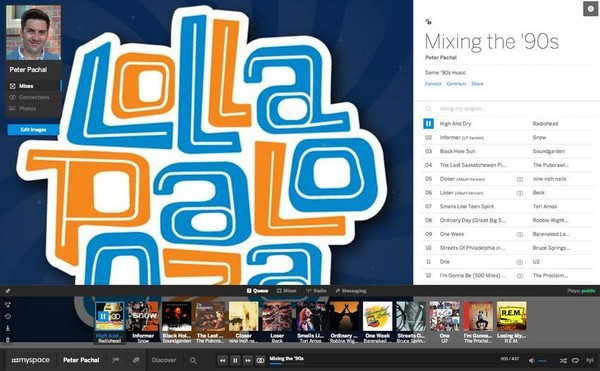Viewport: 600px width, 371px height.
Task: Mute the volume speaker icon
Action: 532,360
